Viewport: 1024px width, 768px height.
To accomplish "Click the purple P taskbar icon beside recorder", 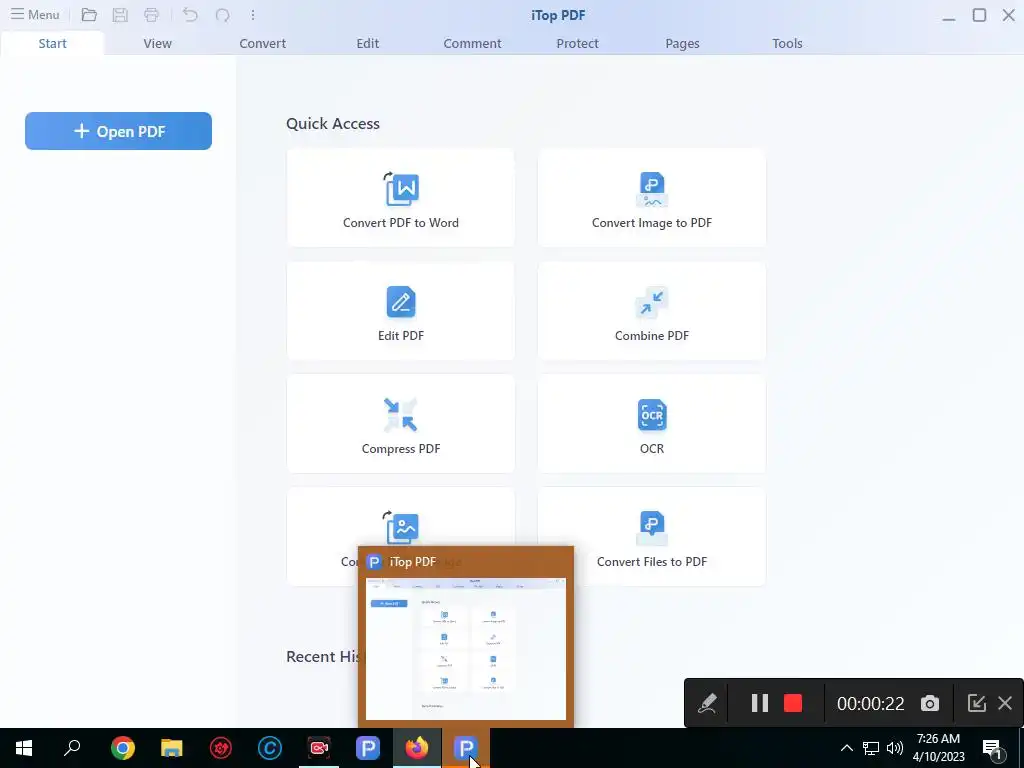I will [x=368, y=748].
